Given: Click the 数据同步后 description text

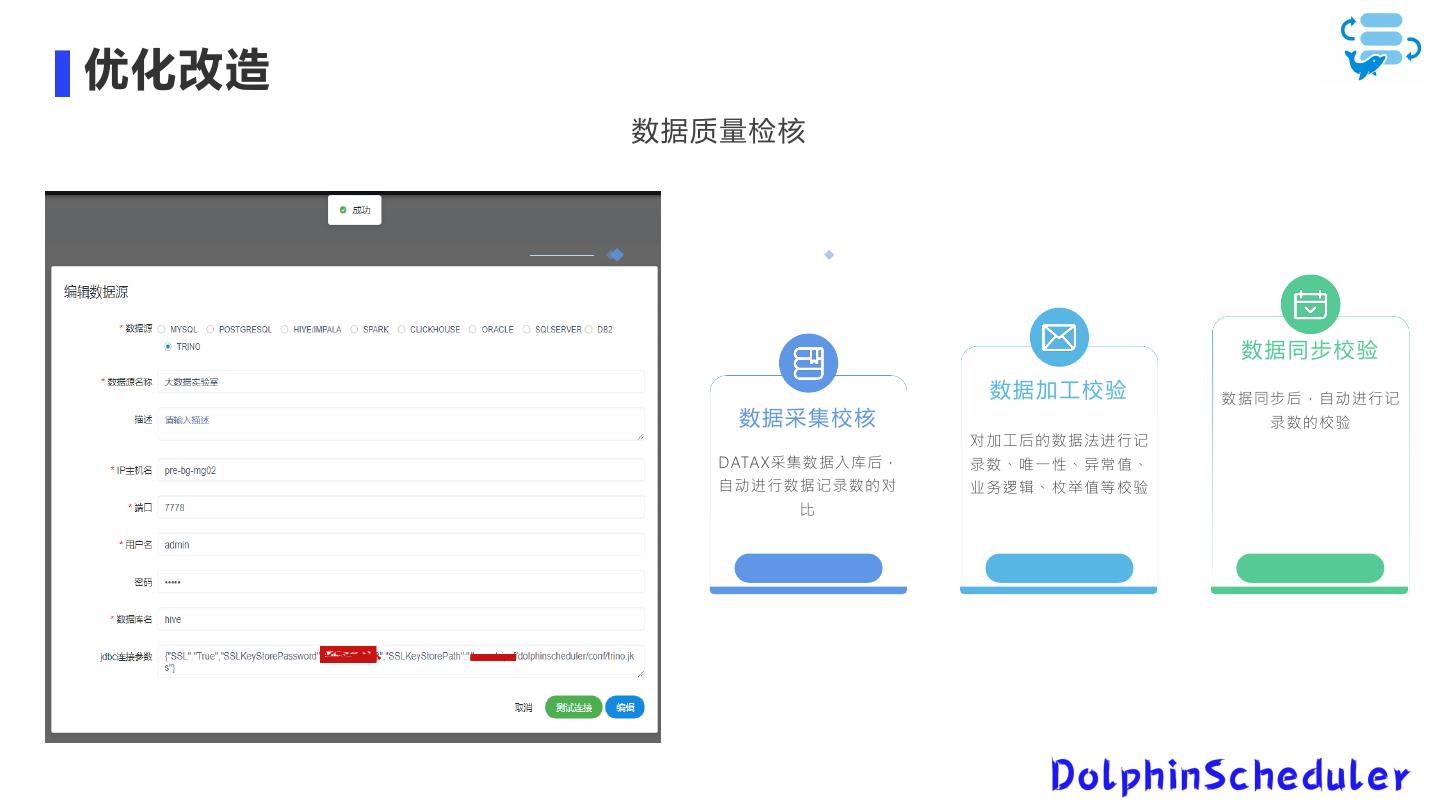Looking at the screenshot, I should point(1310,410).
